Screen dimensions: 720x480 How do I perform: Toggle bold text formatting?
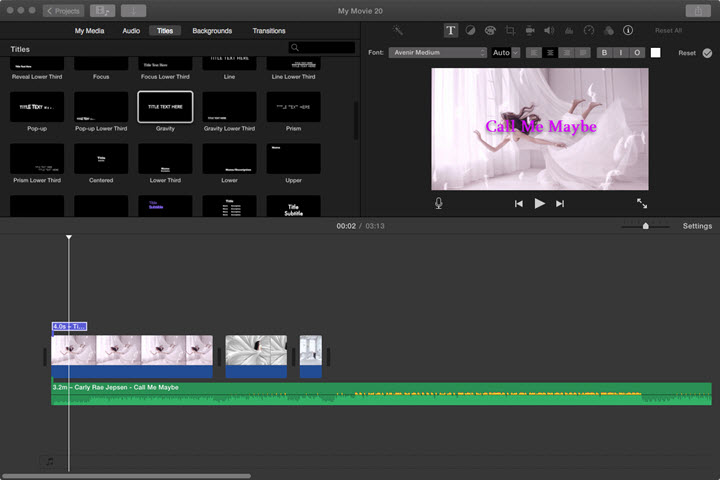pos(604,53)
